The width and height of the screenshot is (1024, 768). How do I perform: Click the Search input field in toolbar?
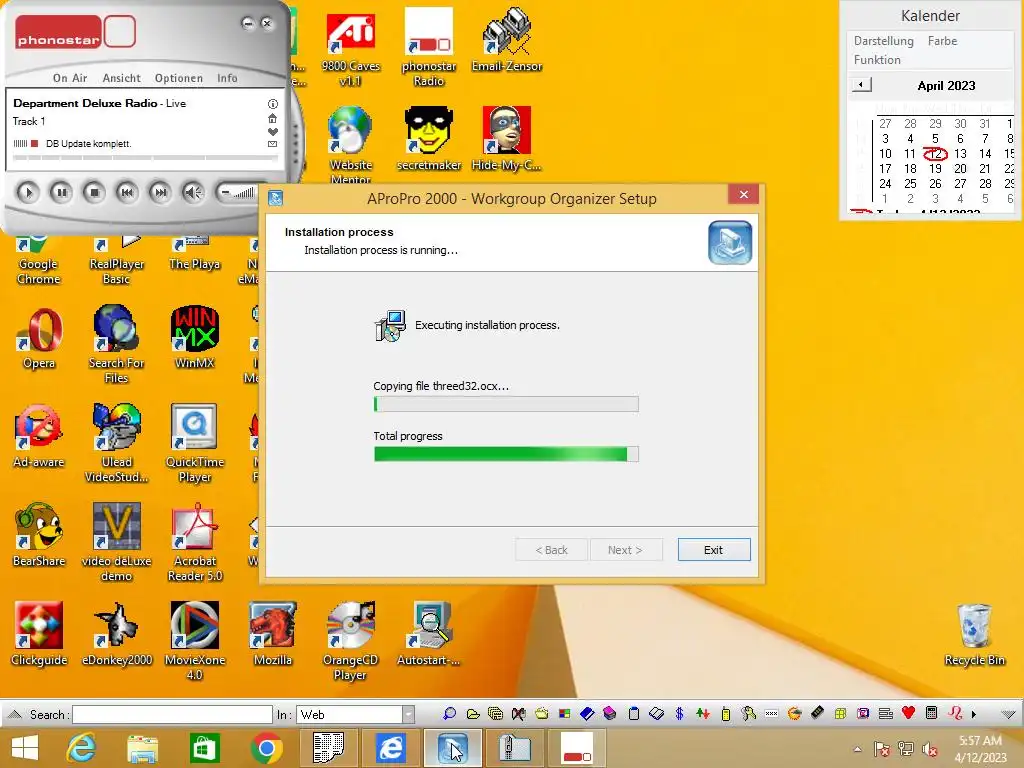coord(172,714)
